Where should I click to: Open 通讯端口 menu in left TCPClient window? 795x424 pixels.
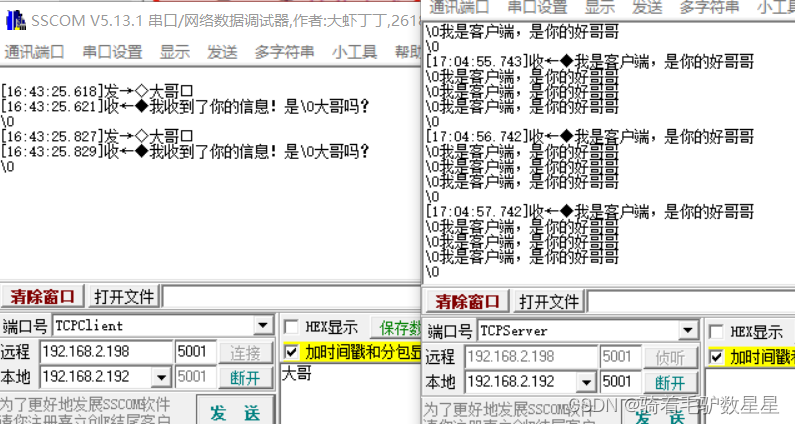click(x=34, y=52)
